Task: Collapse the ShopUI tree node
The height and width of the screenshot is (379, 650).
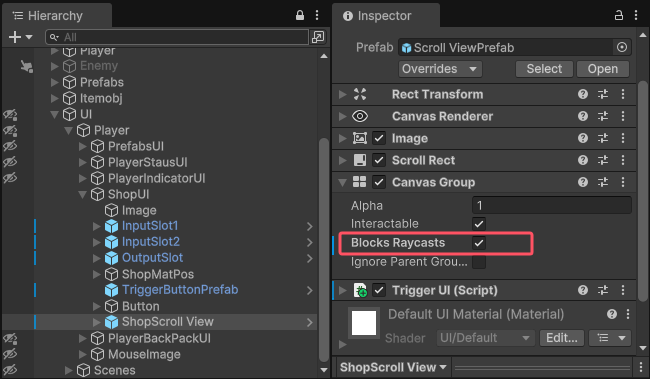Action: (x=82, y=194)
